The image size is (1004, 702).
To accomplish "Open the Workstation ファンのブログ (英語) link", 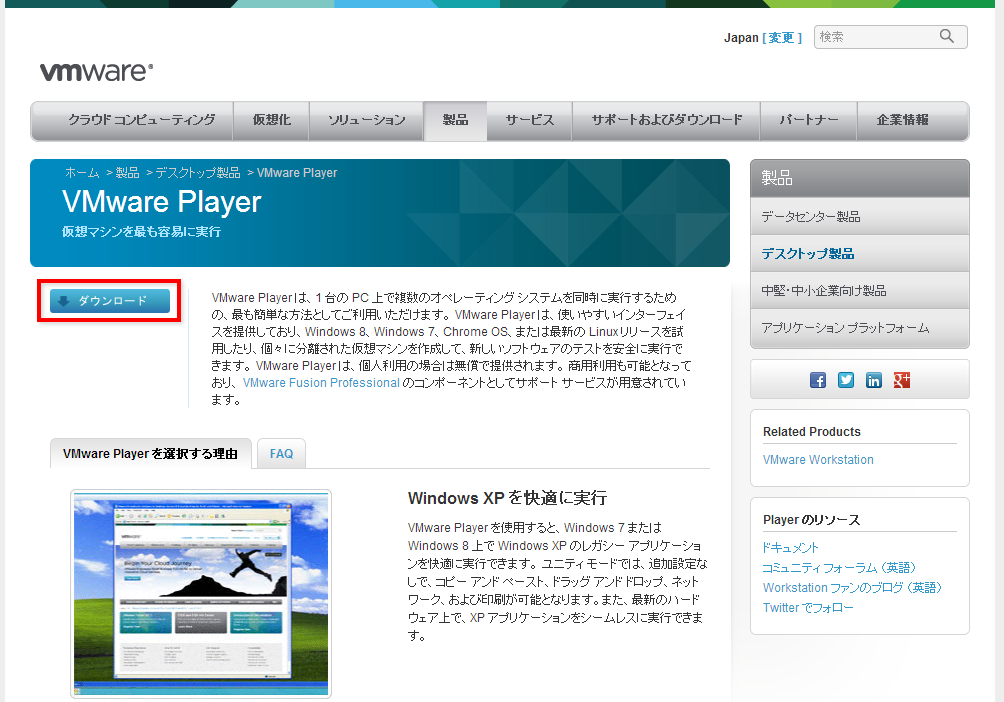I will pos(852,587).
